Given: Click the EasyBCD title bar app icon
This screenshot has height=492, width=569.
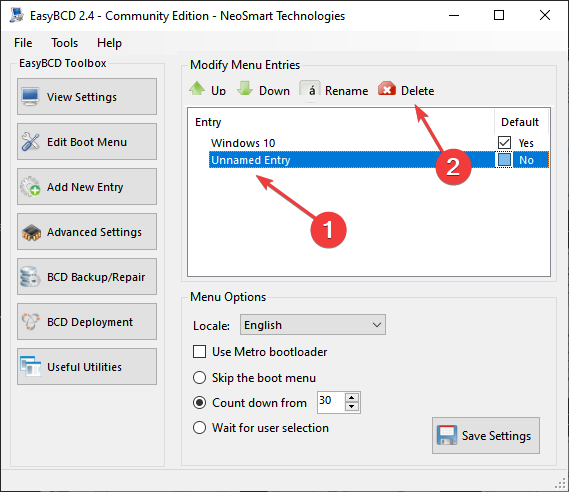Looking at the screenshot, I should (x=17, y=15).
